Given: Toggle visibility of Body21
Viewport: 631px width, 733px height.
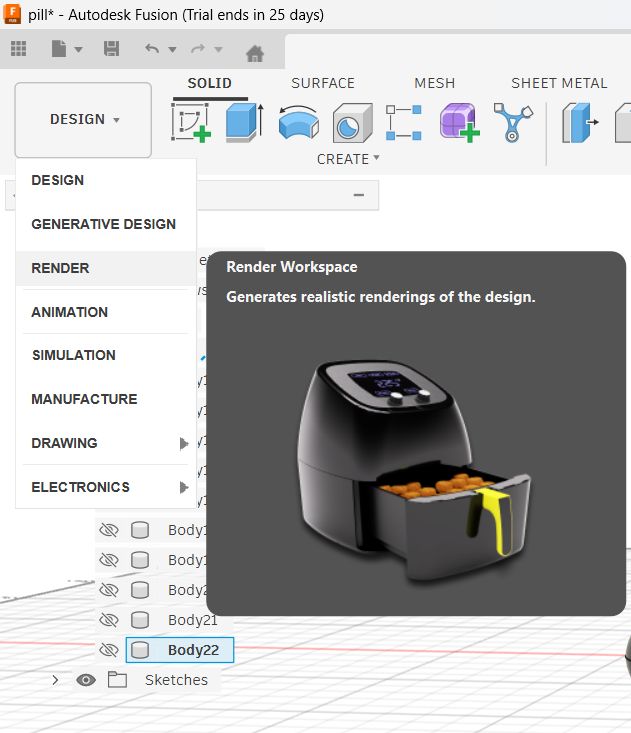Looking at the screenshot, I should [x=108, y=620].
